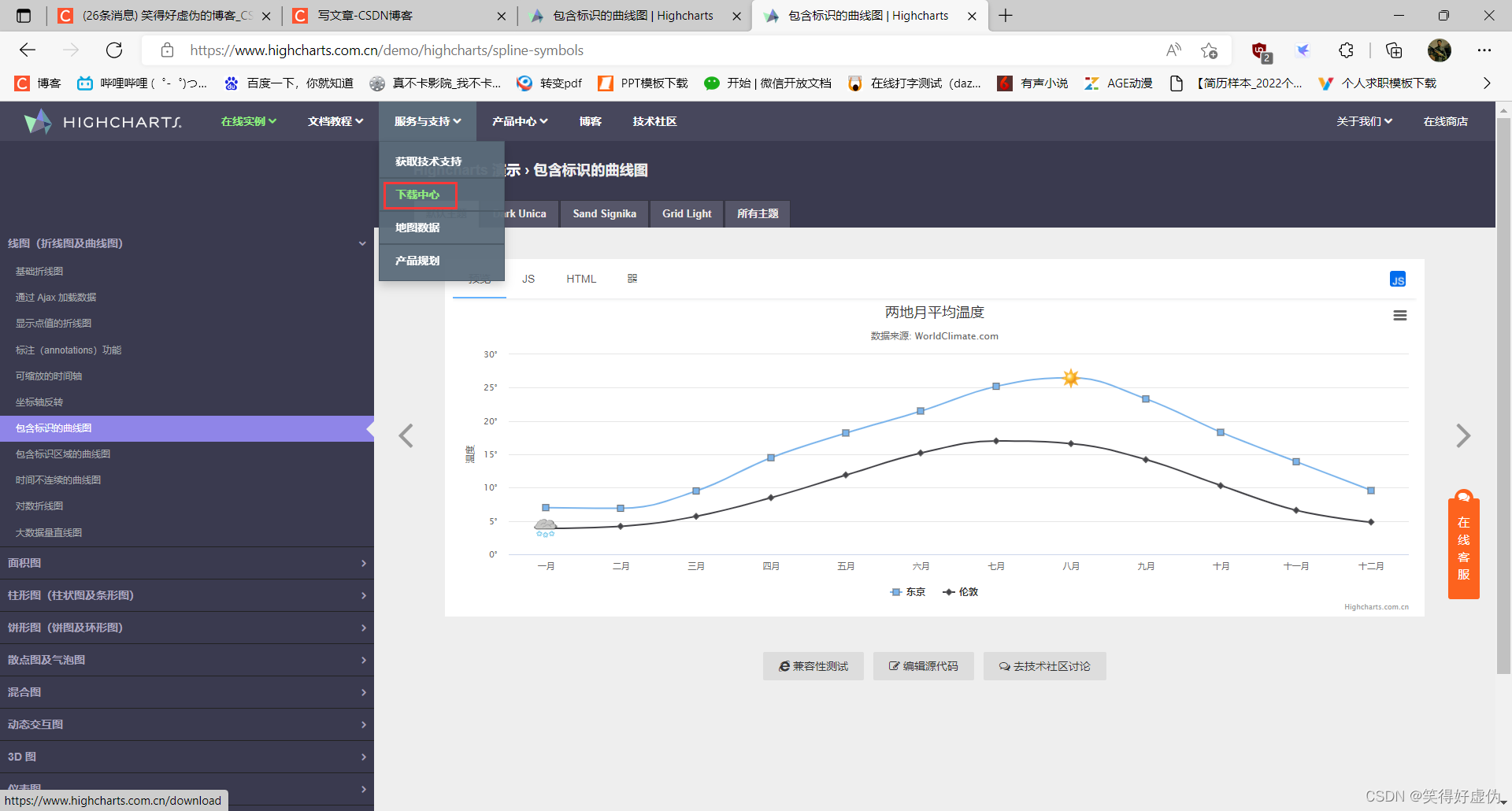The image size is (1512, 811).
Task: Switch to the HTML code tab
Action: [581, 279]
